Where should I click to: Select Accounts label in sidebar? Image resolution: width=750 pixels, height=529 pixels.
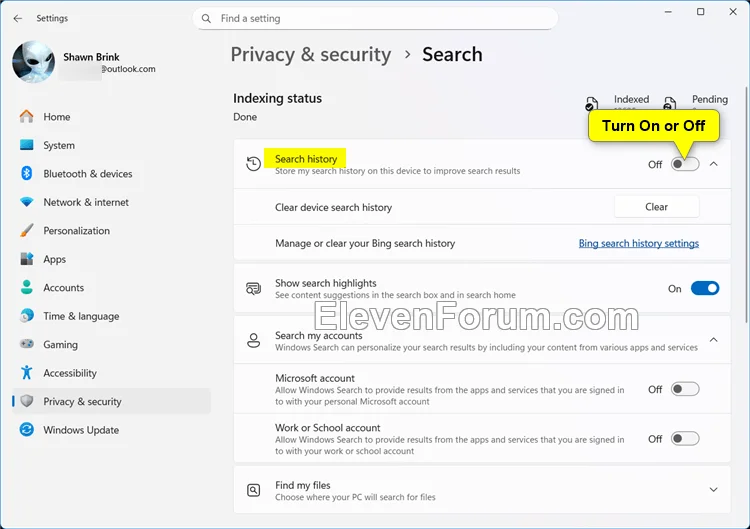(64, 287)
